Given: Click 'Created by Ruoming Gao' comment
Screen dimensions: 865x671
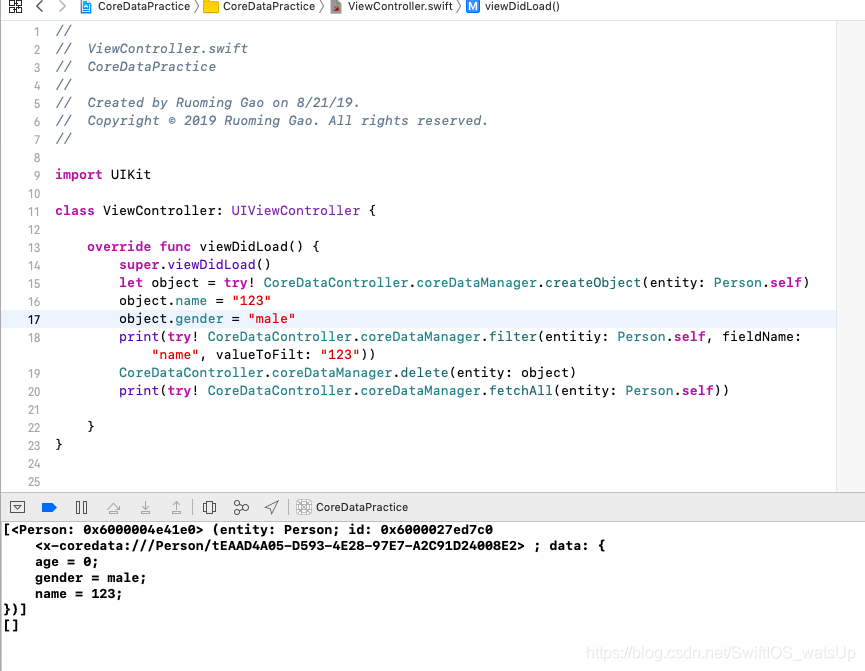Looking at the screenshot, I should point(223,103).
